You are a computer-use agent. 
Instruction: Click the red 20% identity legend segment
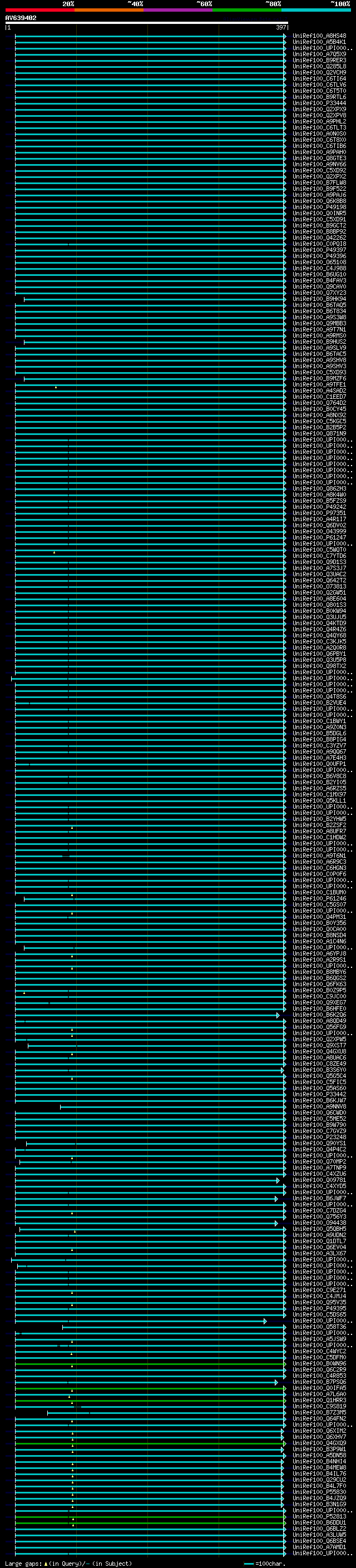coord(39,10)
